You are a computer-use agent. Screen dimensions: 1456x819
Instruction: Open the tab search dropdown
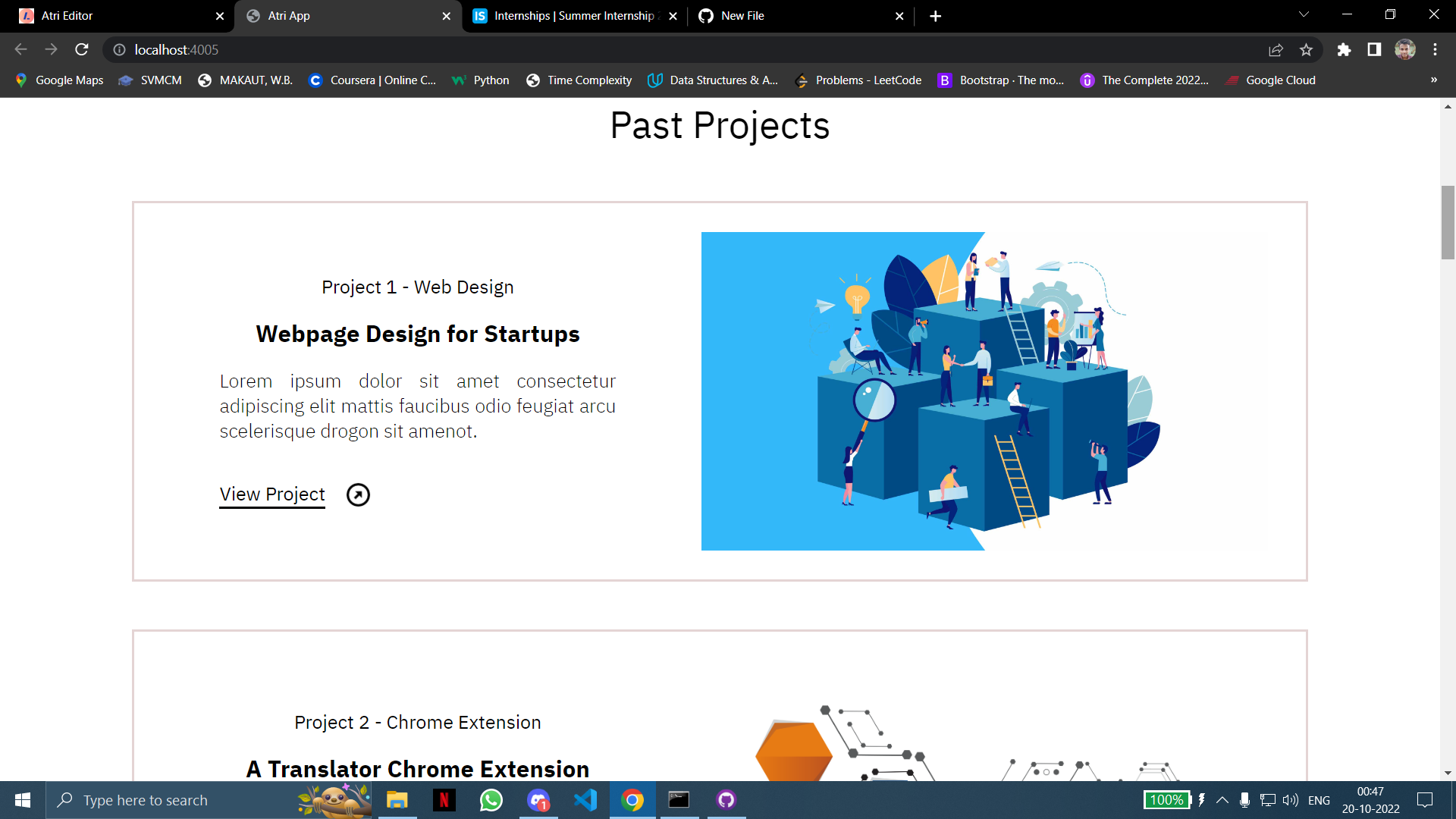click(1303, 15)
